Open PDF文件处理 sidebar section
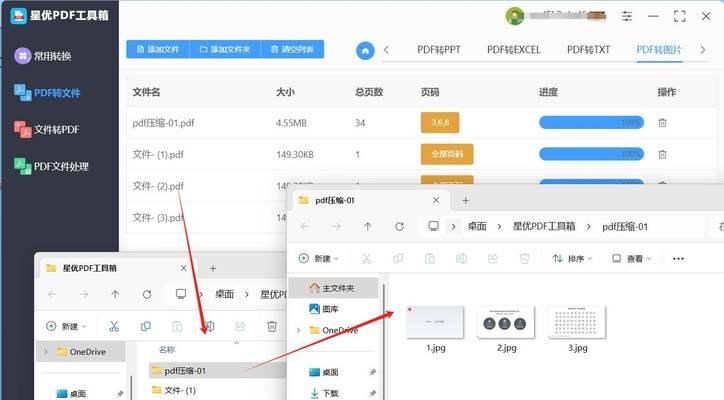Viewport: 724px width, 400px height. pos(51,166)
